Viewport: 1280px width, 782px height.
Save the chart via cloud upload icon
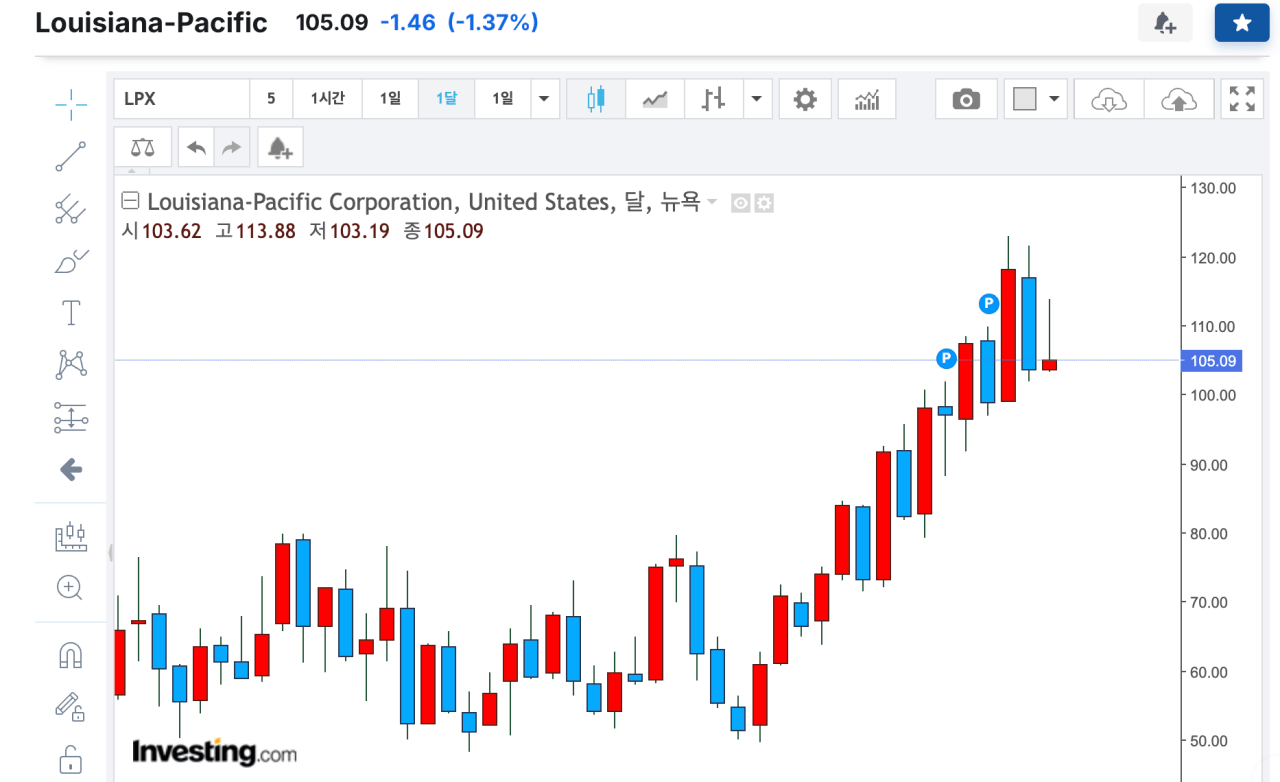1179,99
